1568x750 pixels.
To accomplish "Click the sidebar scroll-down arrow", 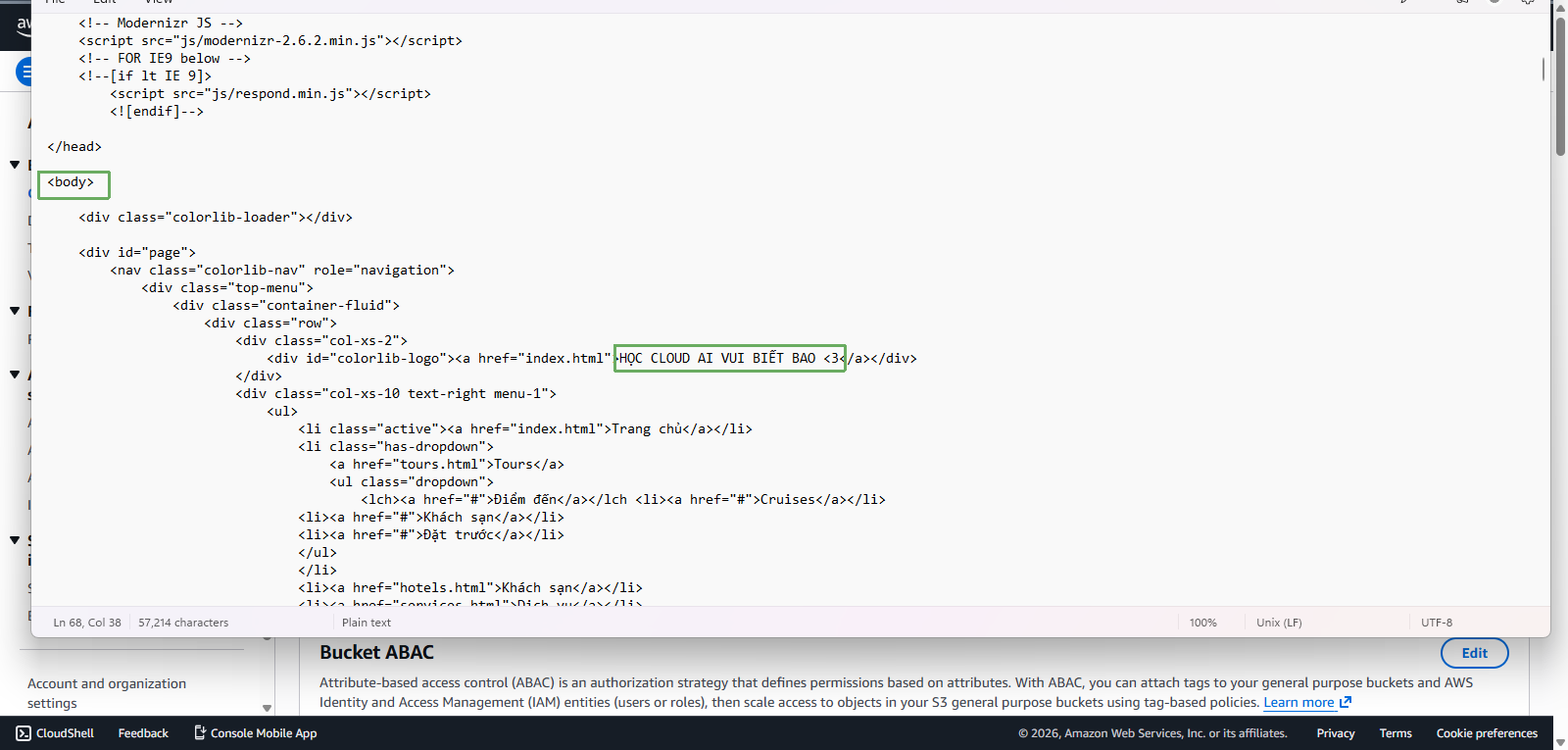I will [267, 708].
